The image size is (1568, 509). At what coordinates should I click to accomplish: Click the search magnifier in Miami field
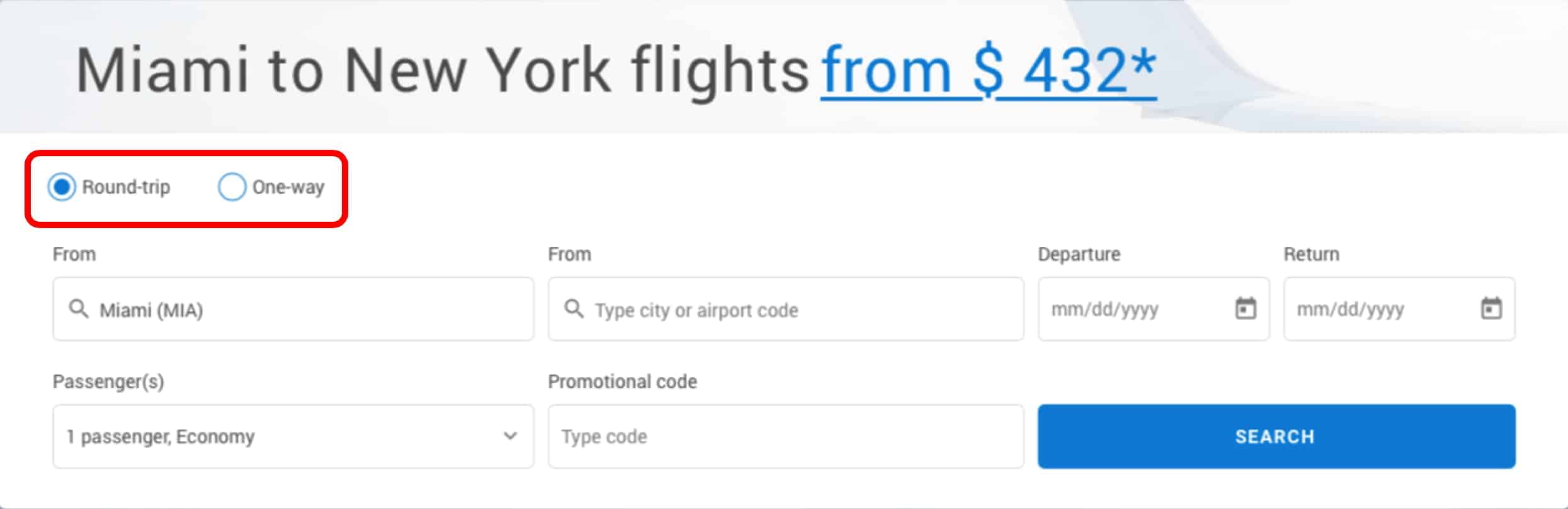click(79, 309)
